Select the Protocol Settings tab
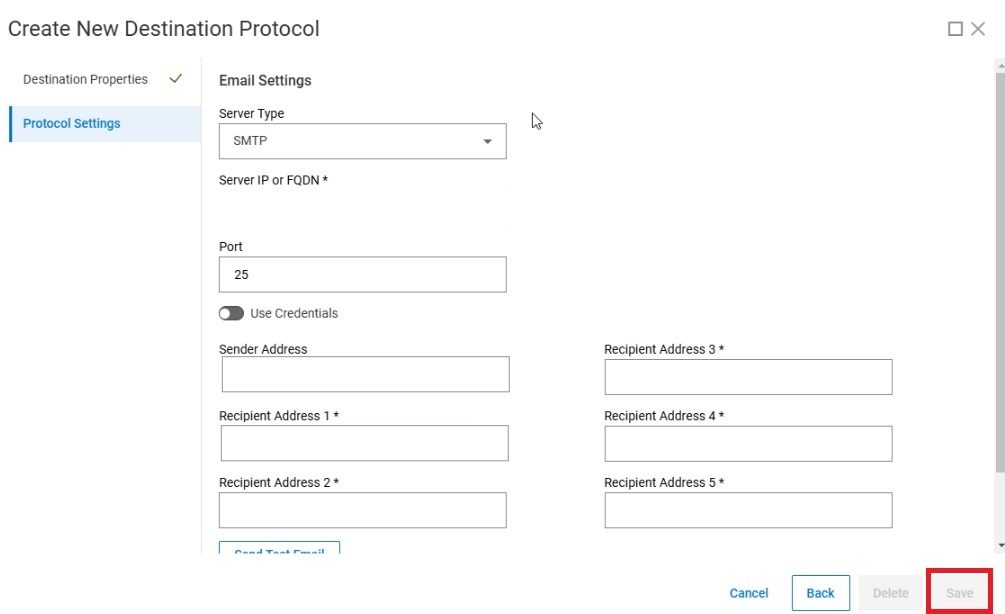Screen dimensions: 1005x614 (x=71, y=123)
